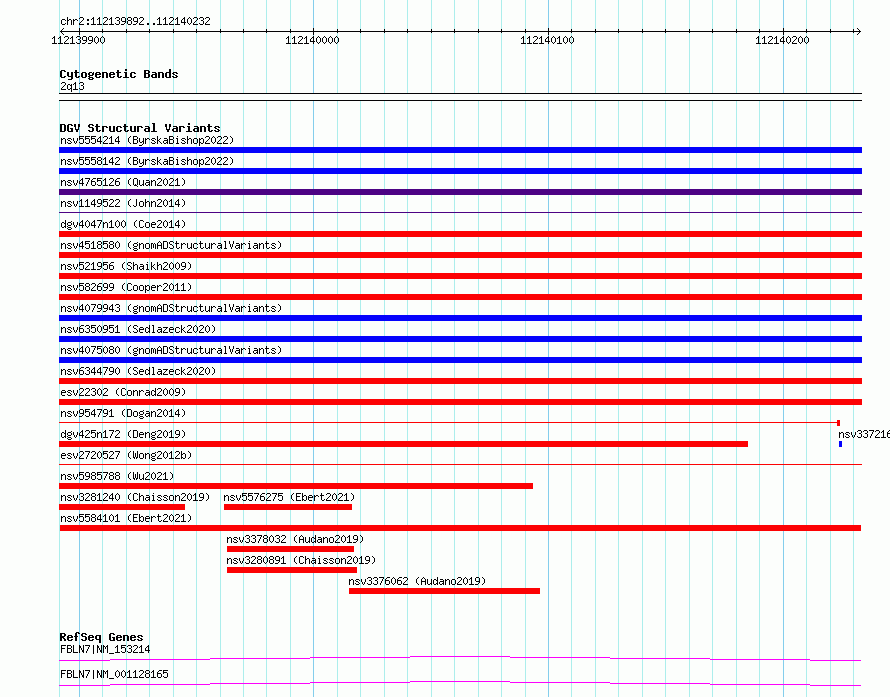890x697 pixels.
Task: Click the FBLN7|NM_153214 gene label
Action: [x=105, y=649]
